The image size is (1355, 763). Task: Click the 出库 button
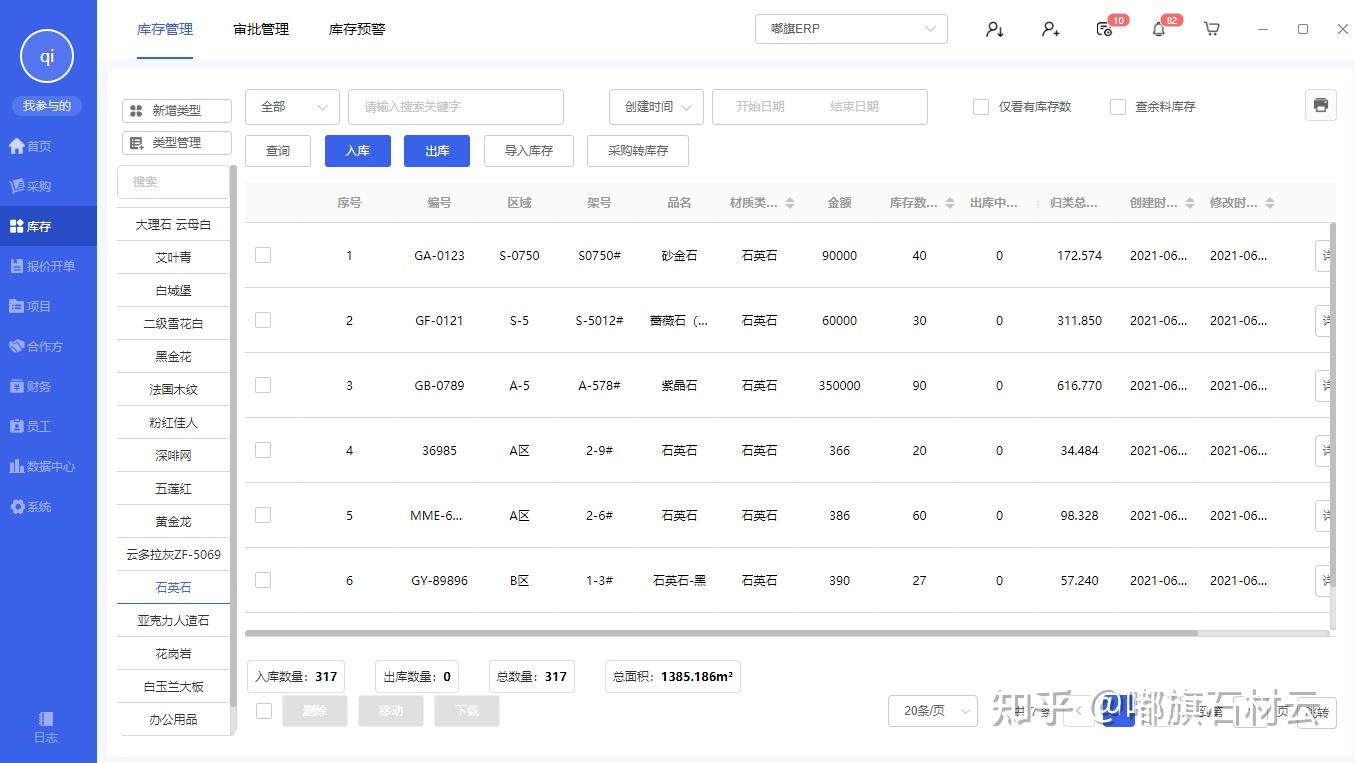(x=437, y=151)
